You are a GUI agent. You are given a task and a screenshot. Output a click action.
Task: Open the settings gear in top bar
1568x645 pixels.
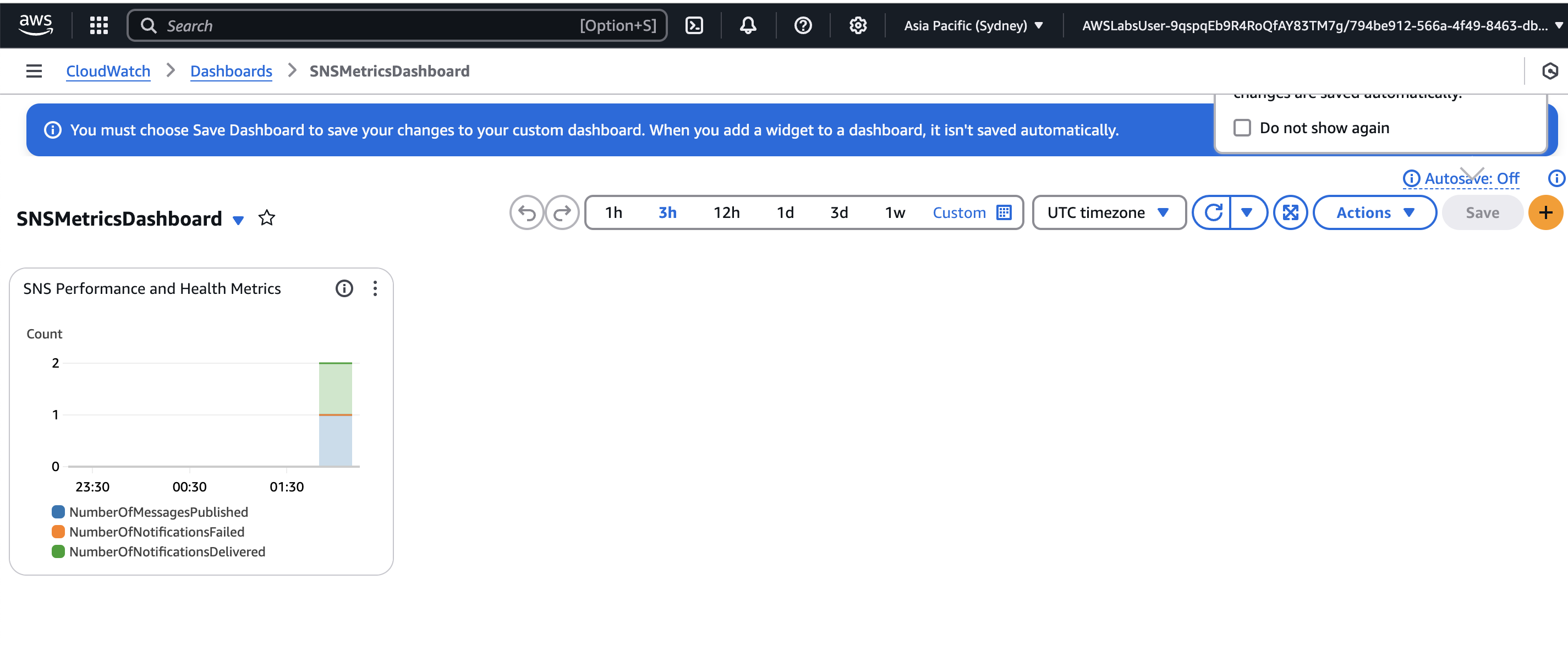858,25
